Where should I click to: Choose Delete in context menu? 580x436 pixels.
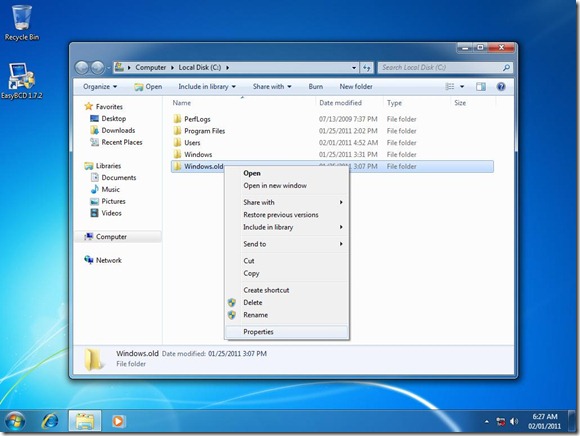[x=253, y=303]
